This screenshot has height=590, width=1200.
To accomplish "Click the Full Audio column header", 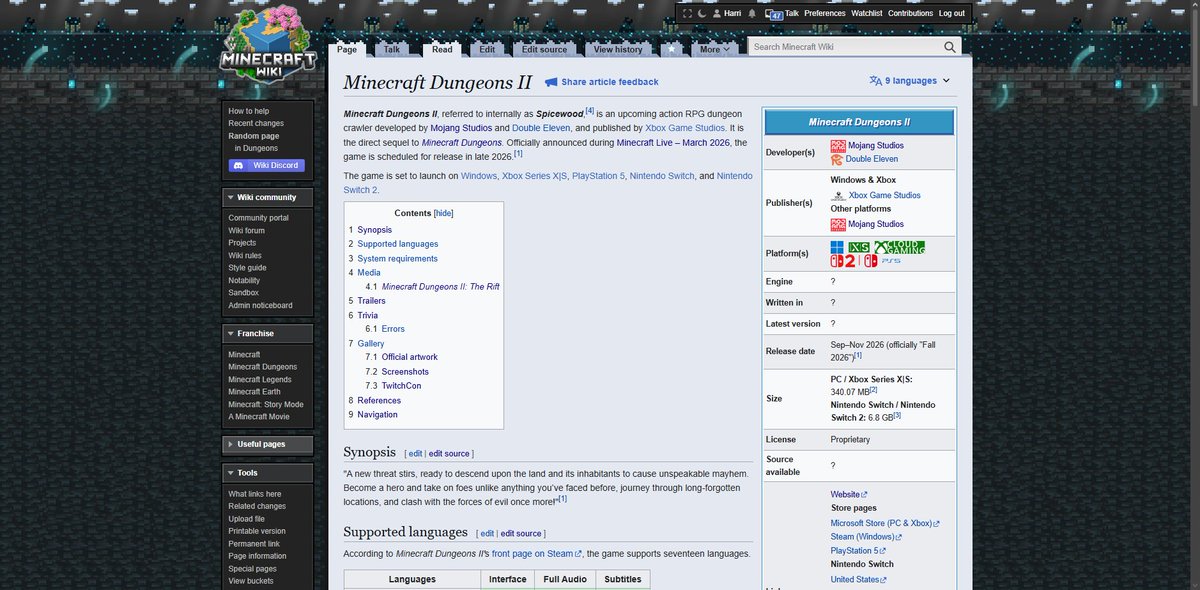I will (565, 579).
